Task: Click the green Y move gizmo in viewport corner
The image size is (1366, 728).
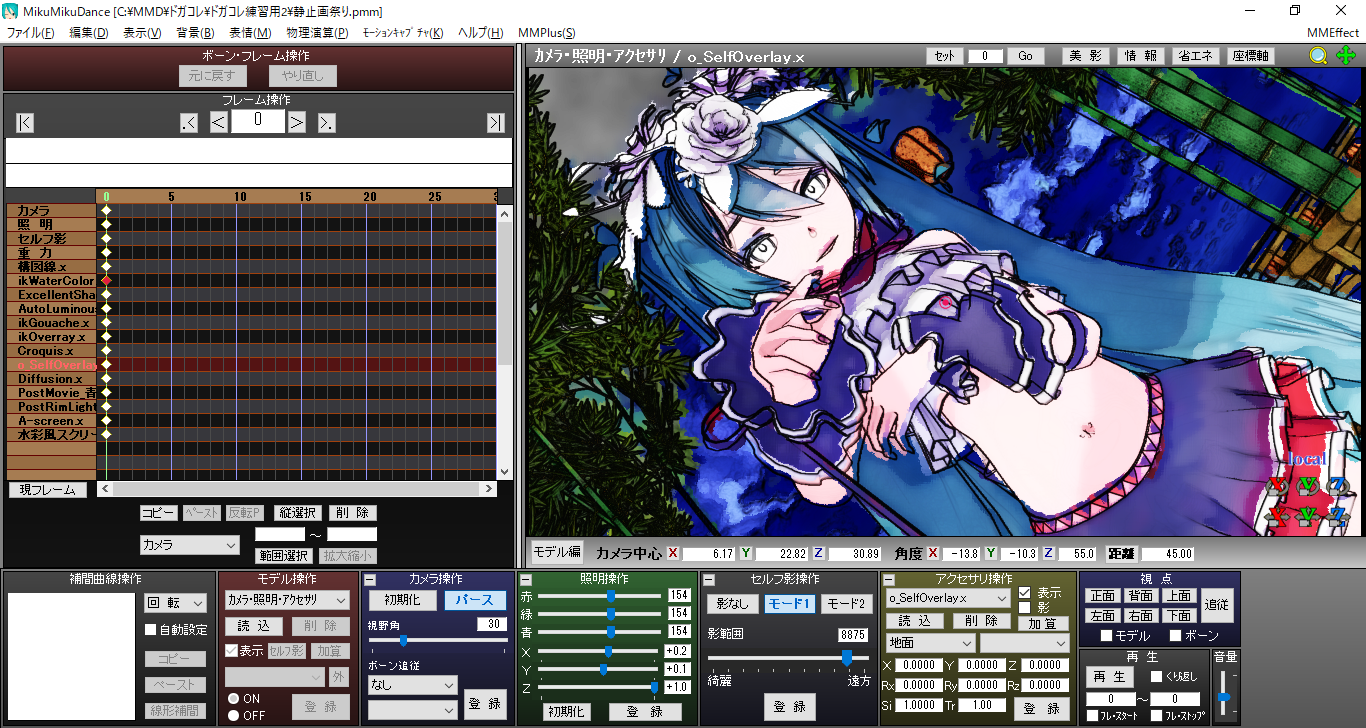Action: tap(1307, 516)
